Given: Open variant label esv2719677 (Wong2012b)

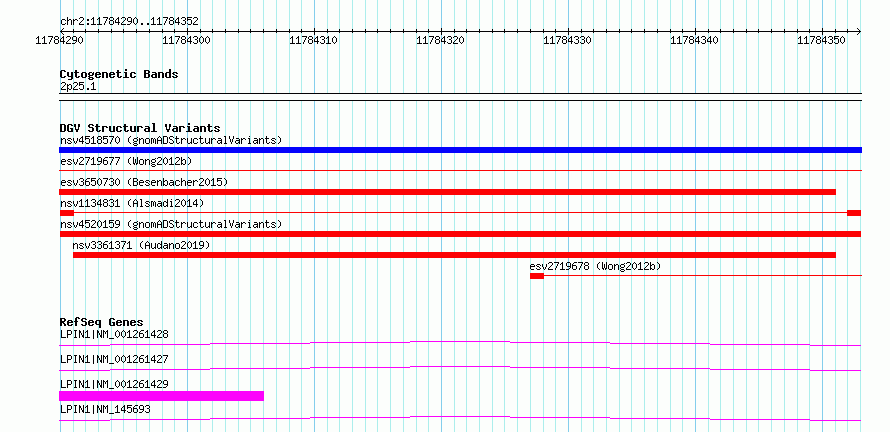Looking at the screenshot, I should 126,161.
